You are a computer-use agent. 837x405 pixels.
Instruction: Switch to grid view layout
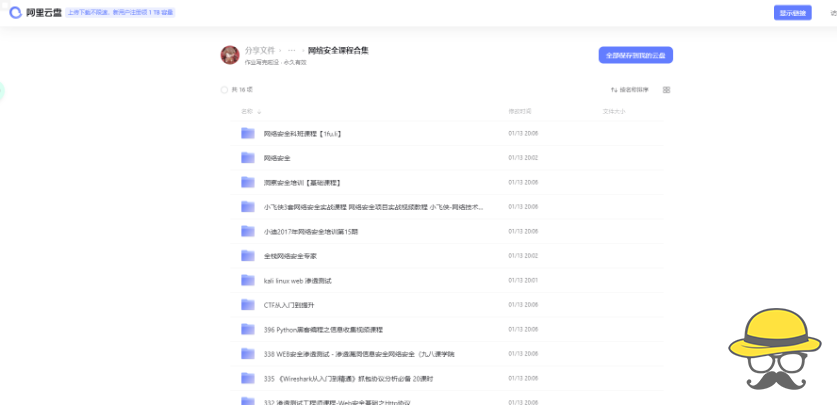tap(666, 90)
